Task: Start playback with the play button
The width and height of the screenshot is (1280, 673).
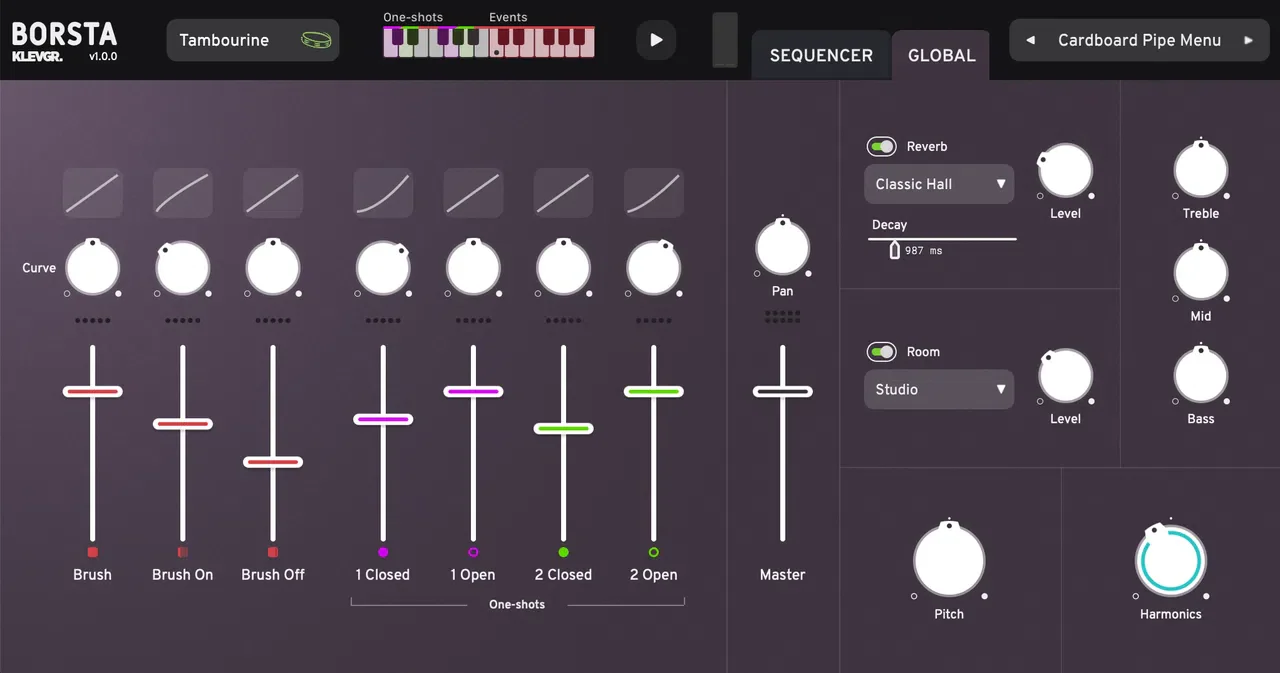Action: click(x=656, y=40)
